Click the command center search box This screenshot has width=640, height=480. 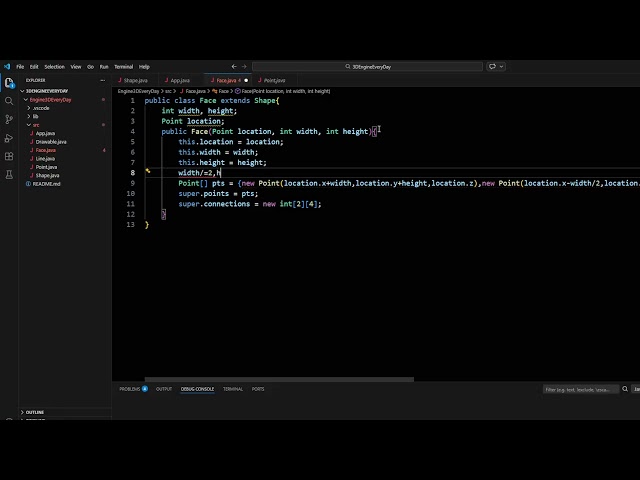point(367,67)
